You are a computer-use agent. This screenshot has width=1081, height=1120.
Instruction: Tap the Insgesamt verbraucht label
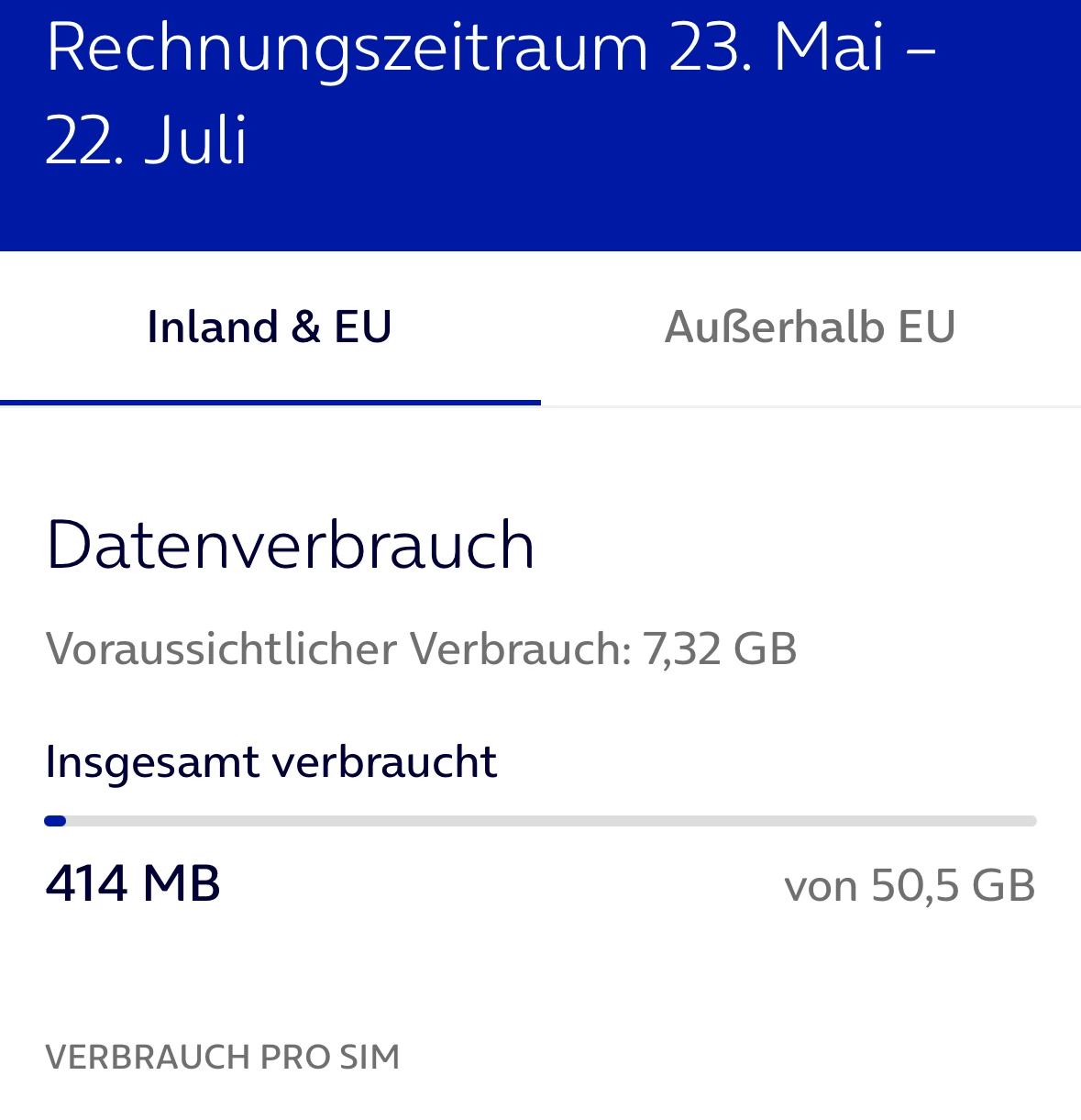point(270,761)
